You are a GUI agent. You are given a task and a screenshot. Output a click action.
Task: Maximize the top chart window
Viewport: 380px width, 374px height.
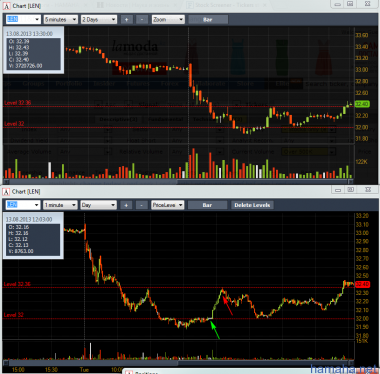pos(350,4)
